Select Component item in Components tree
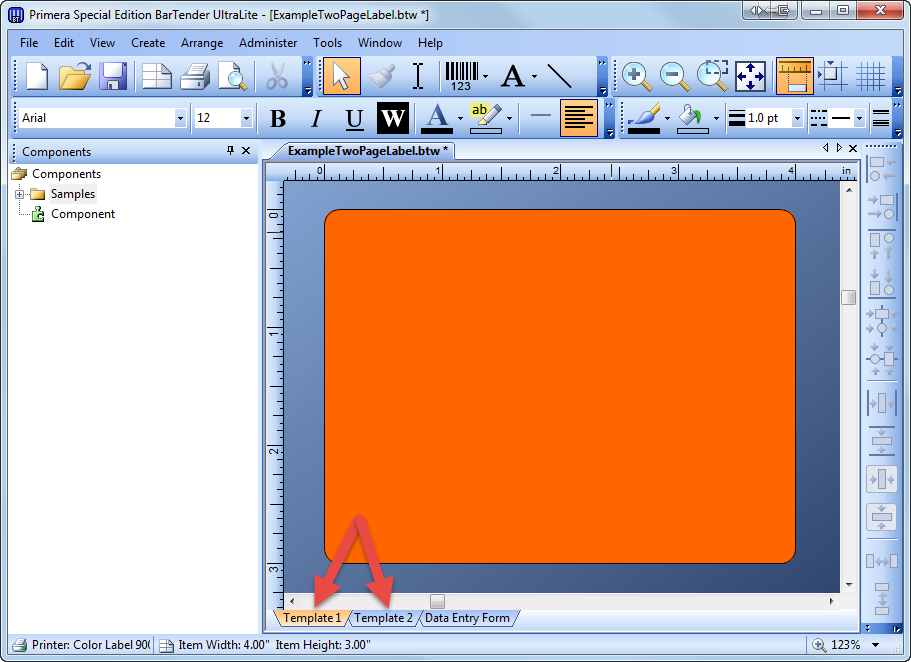 pyautogui.click(x=82, y=214)
